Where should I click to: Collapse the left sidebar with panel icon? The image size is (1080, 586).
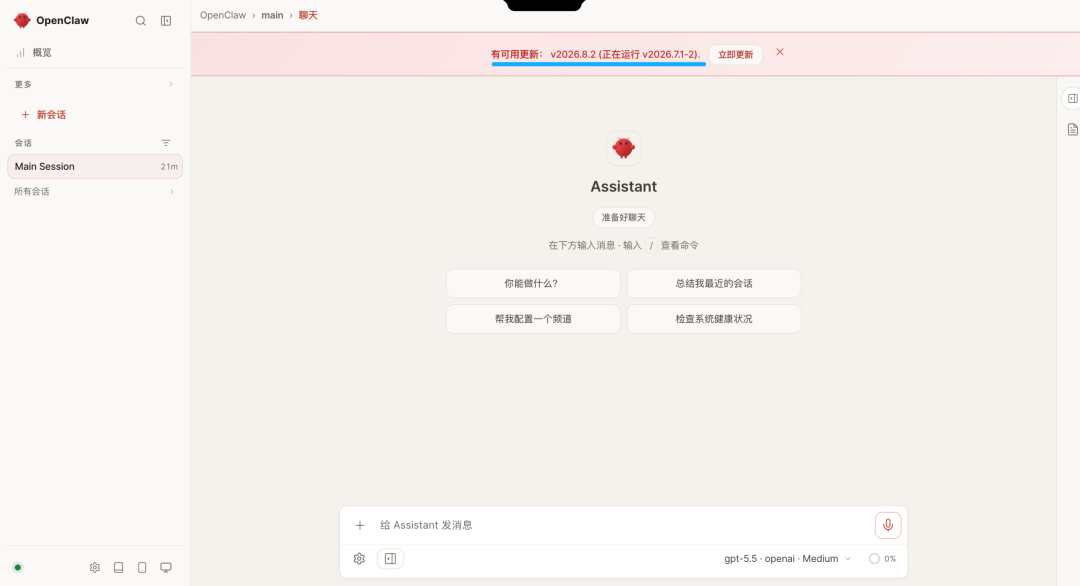click(166, 21)
